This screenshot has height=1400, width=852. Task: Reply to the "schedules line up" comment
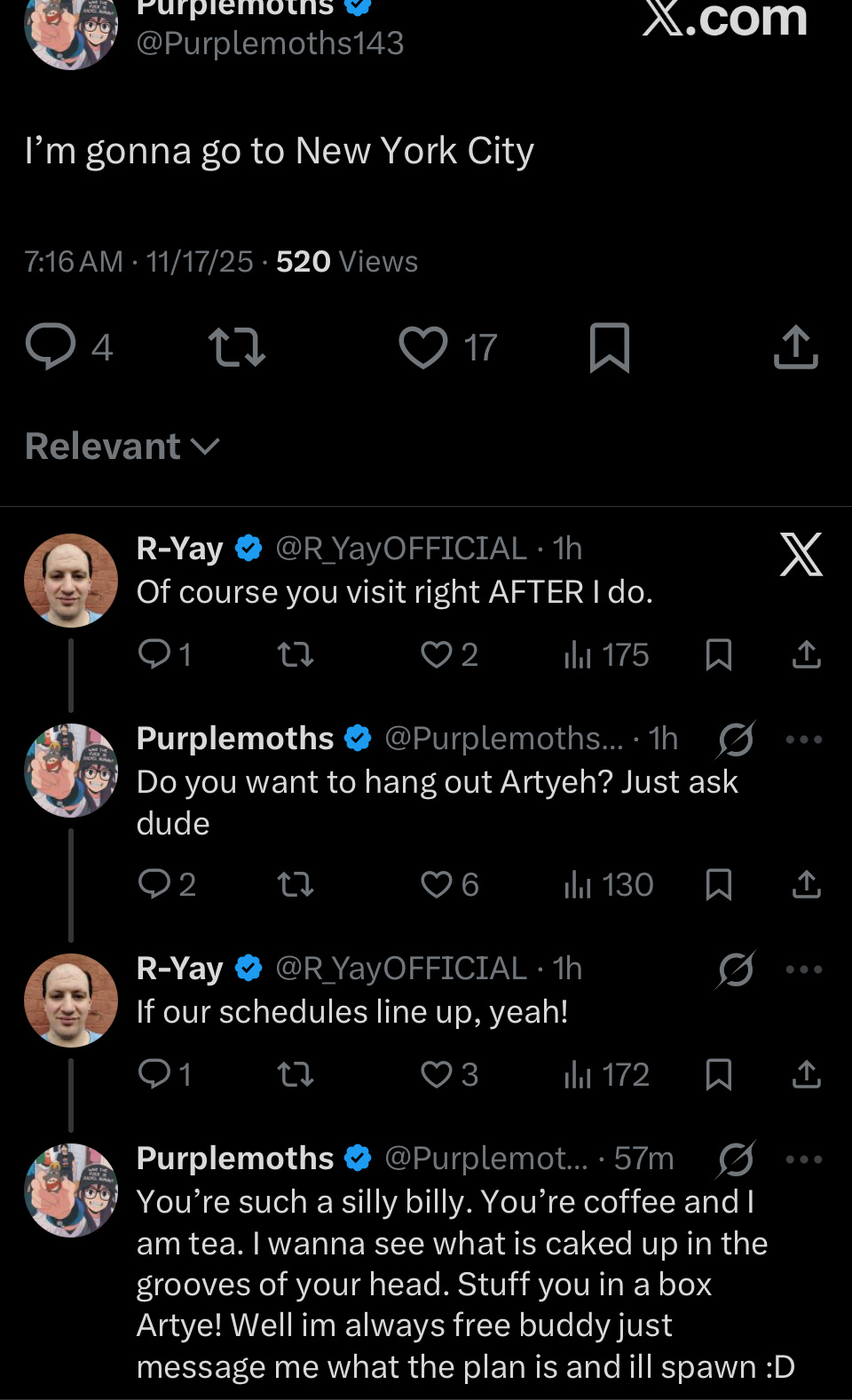tap(155, 1075)
